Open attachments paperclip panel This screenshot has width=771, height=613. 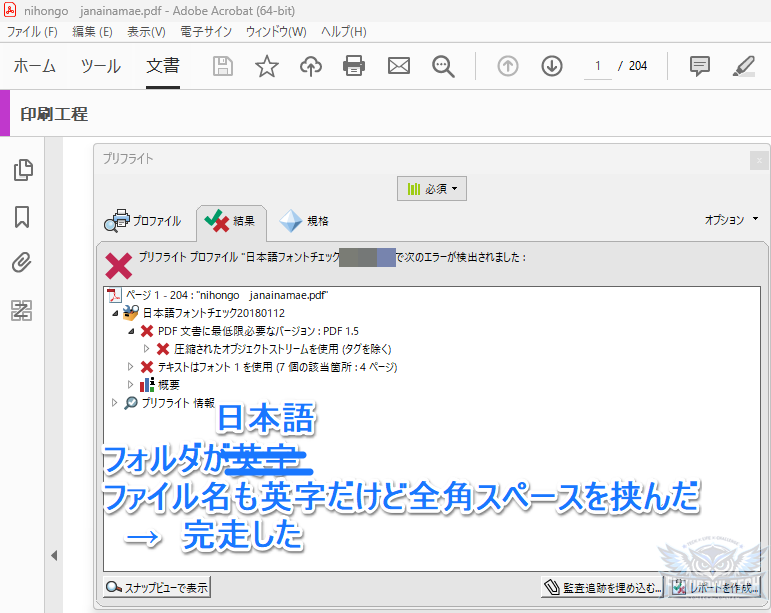pos(22,263)
